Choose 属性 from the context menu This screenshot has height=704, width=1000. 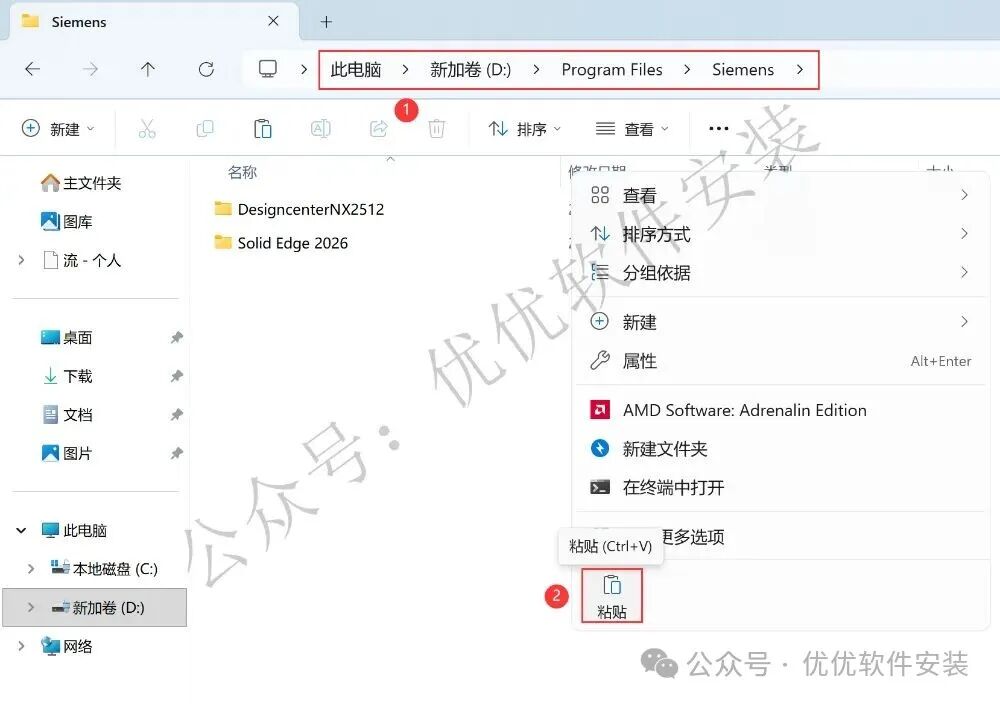click(x=781, y=361)
